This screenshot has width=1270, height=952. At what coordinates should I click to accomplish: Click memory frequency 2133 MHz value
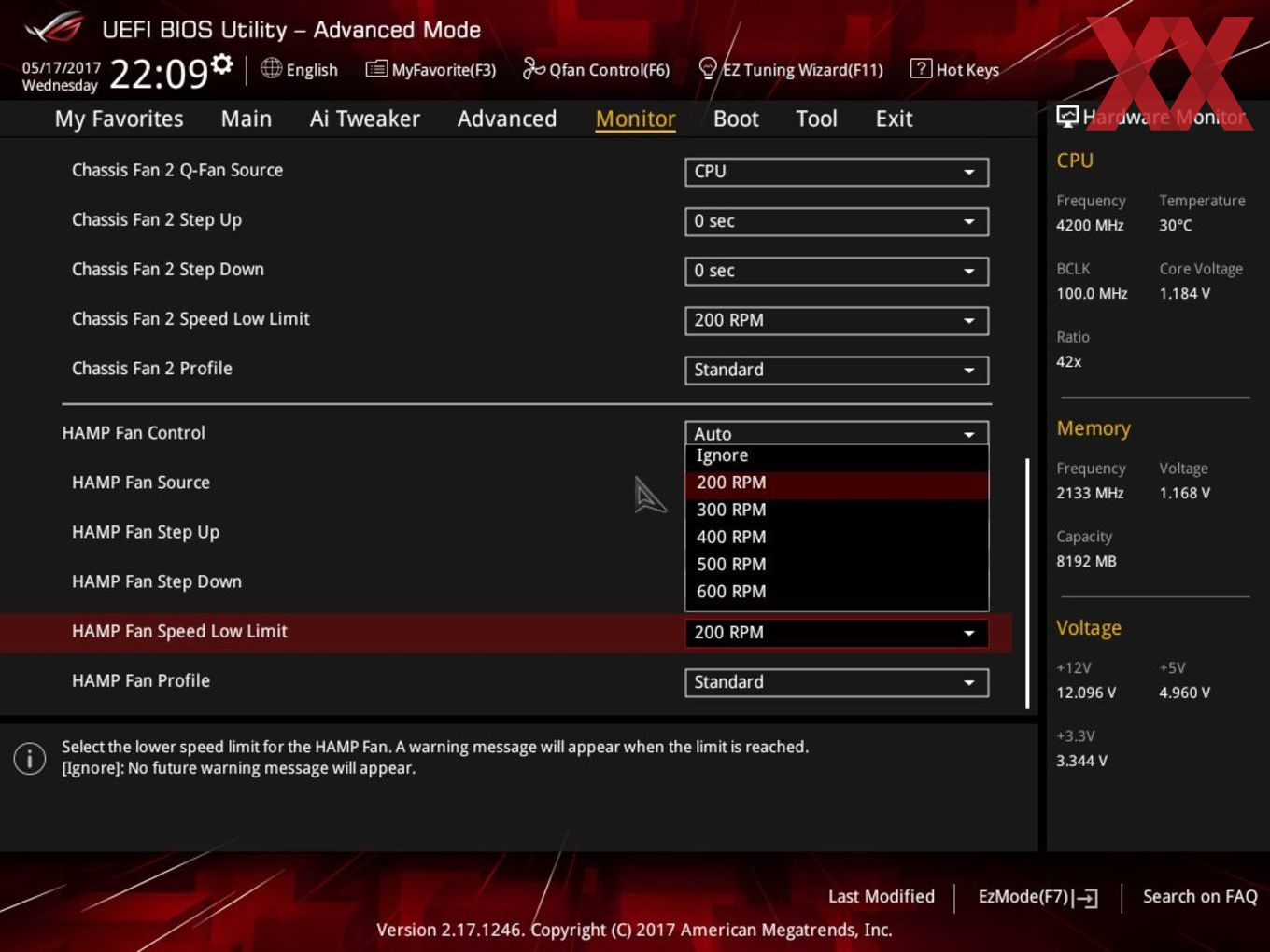coord(1090,493)
